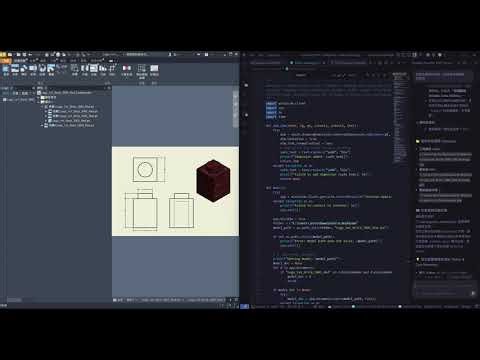The height and width of the screenshot is (360, 480).
Task: Click the top activity bar icon in the editor
Action: tap(246, 85)
